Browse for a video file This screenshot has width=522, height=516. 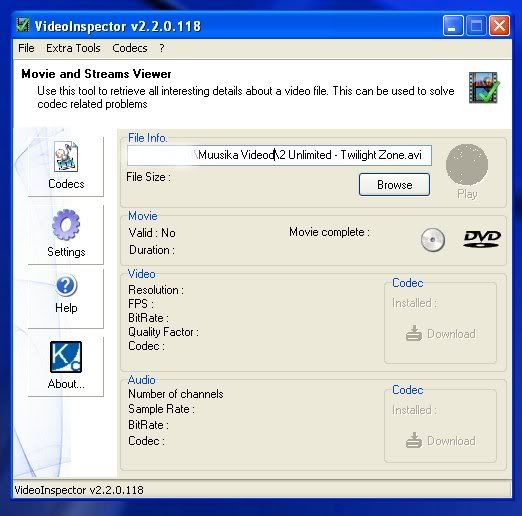394,184
